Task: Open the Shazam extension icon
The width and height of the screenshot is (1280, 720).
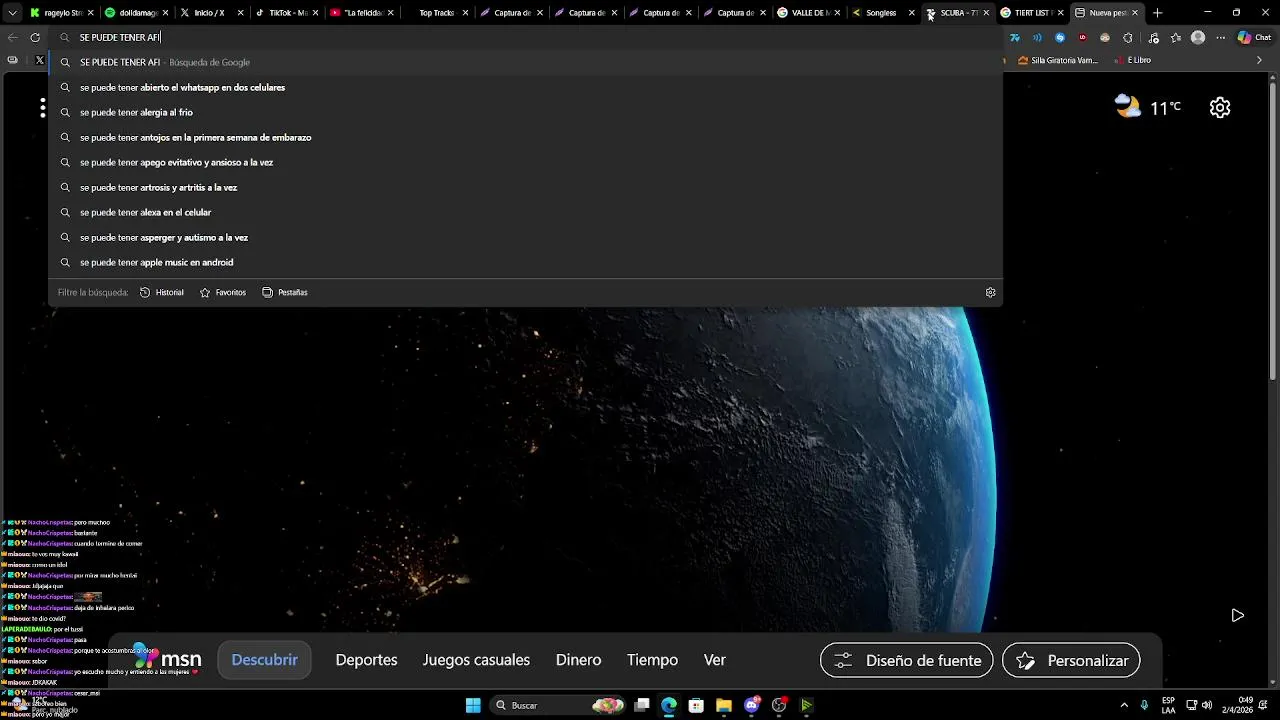Action: tap(1060, 38)
